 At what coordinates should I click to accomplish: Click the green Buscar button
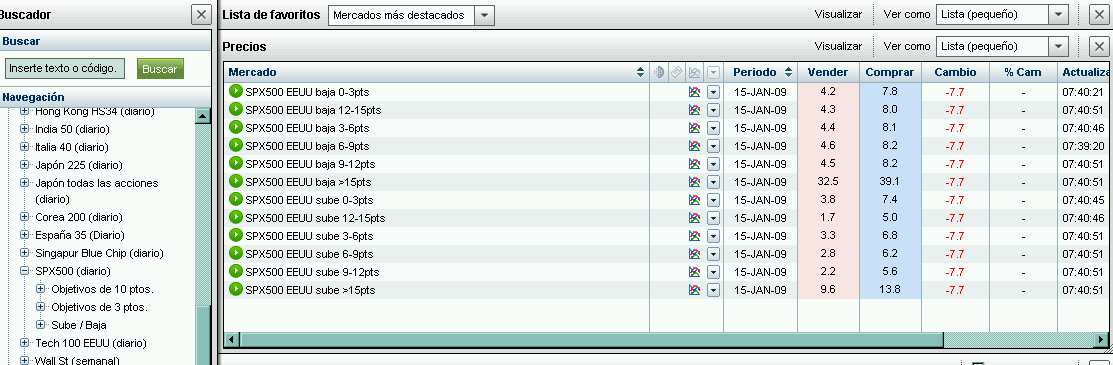click(160, 69)
